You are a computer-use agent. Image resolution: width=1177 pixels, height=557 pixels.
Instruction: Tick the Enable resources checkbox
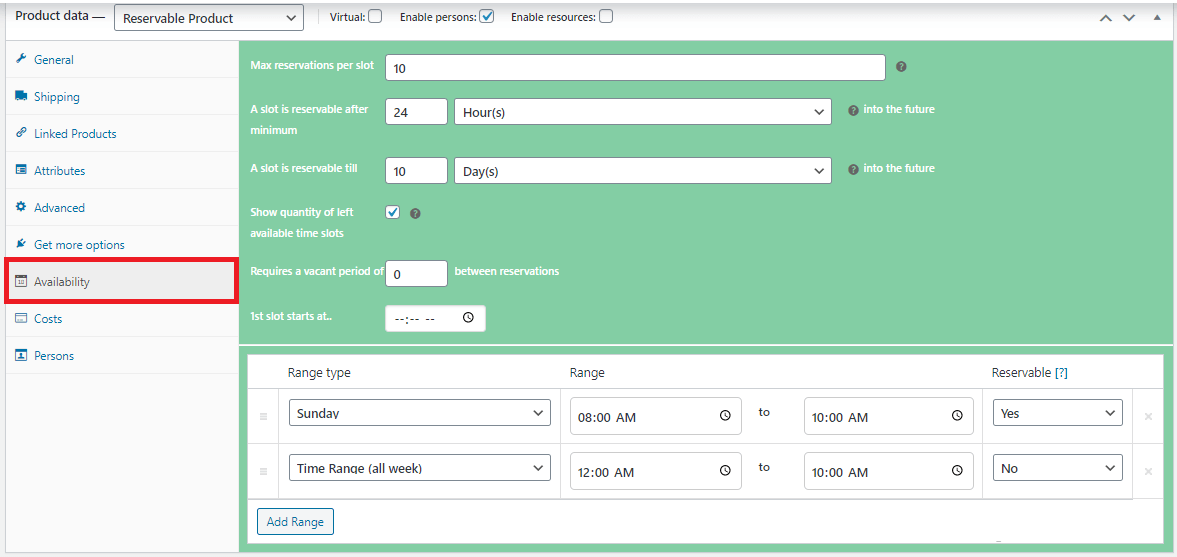[606, 16]
